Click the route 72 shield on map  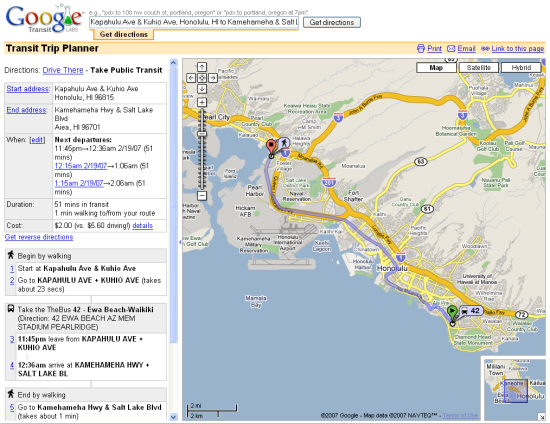(522, 315)
